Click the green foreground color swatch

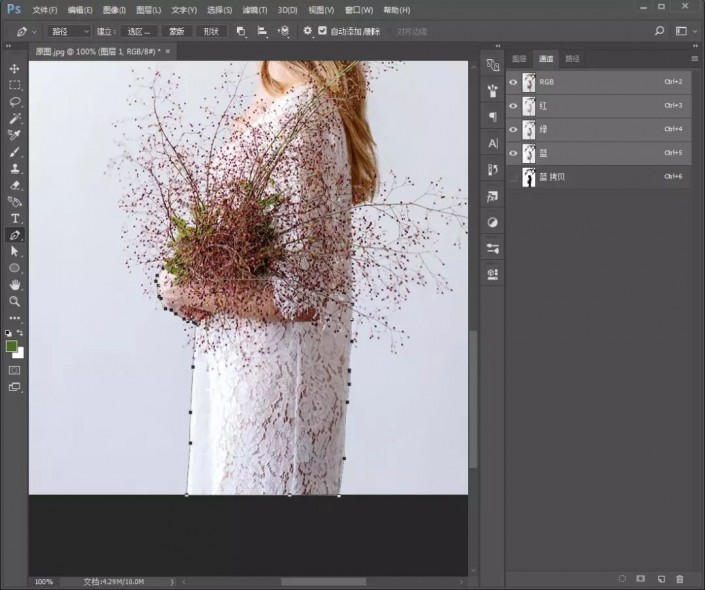click(x=12, y=346)
